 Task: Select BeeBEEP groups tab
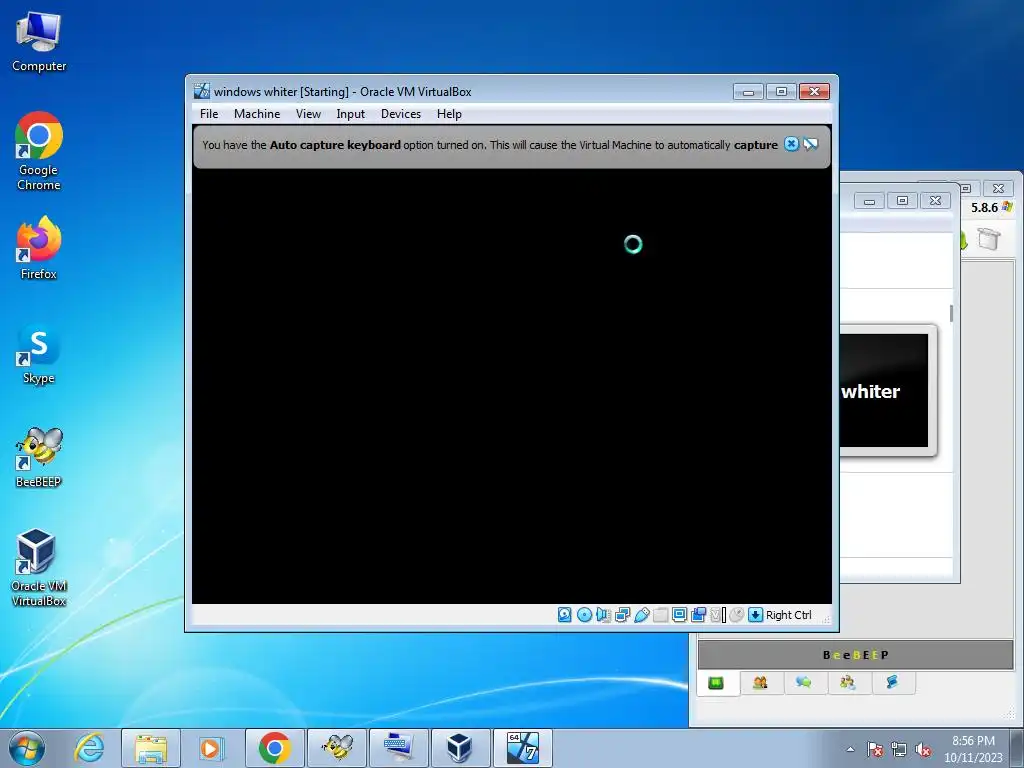point(848,683)
